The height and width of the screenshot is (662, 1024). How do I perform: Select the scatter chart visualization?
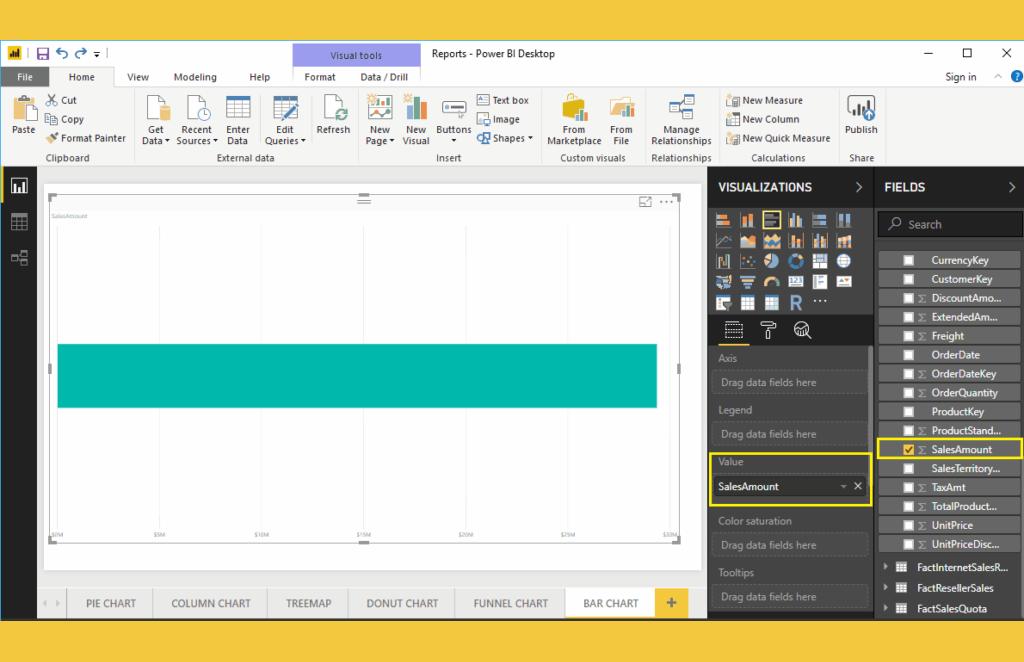[x=747, y=261]
